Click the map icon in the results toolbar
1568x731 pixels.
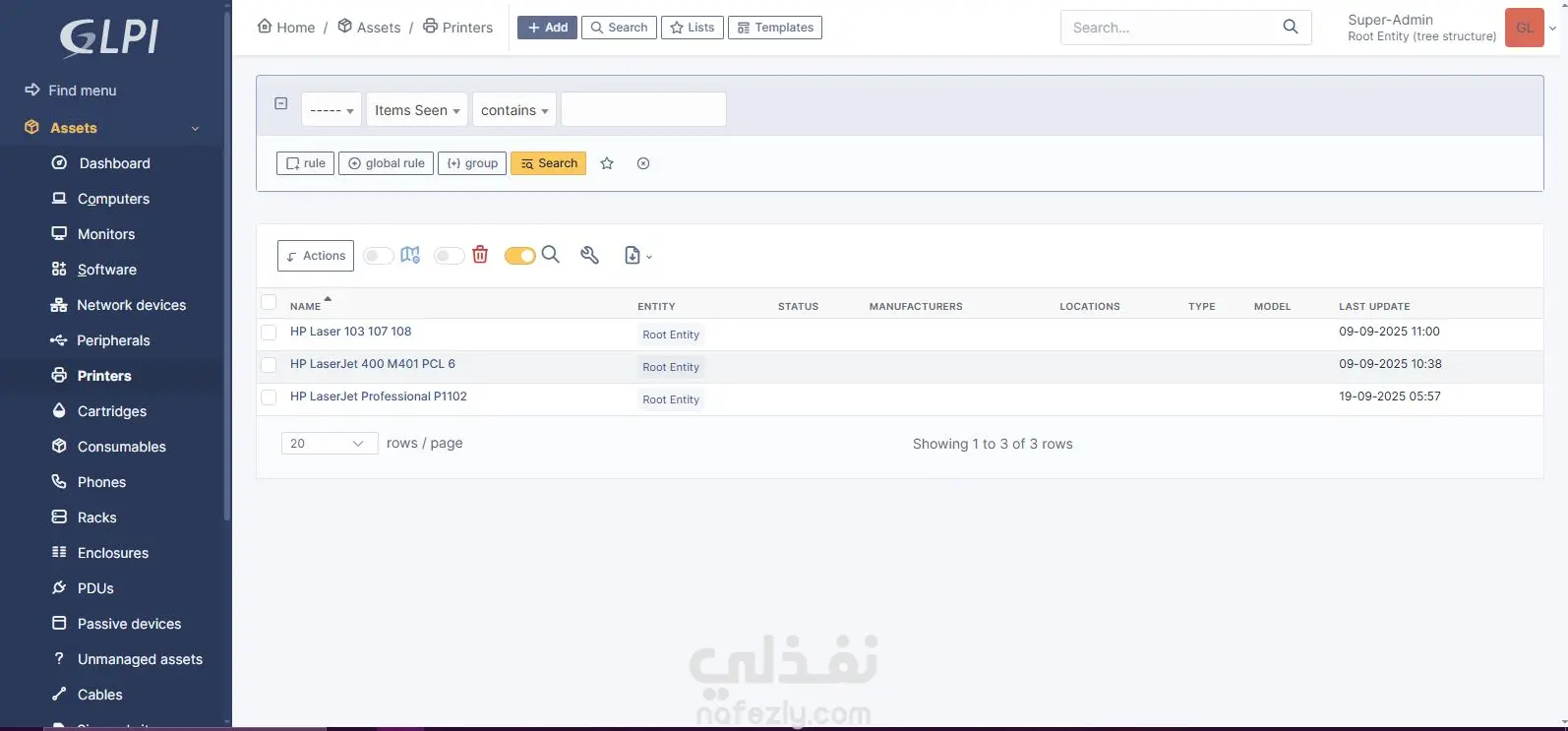[x=410, y=255]
